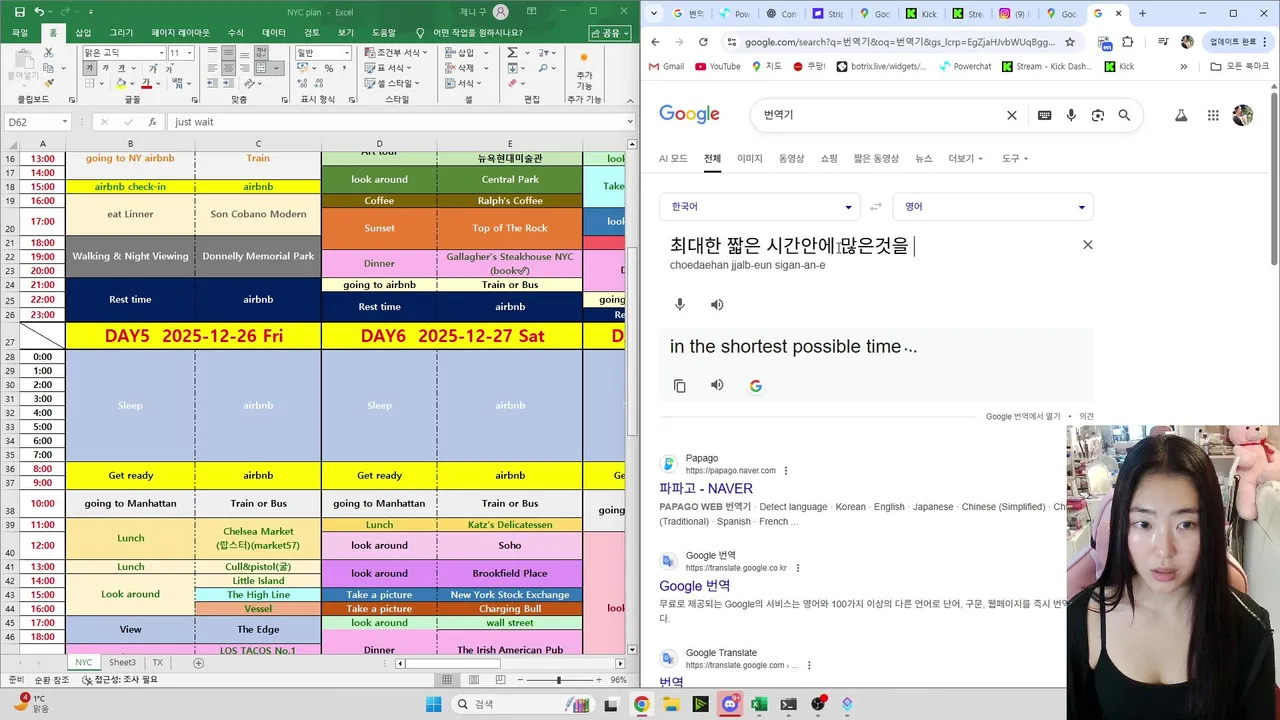Viewport: 1280px width, 720px height.
Task: Select the Chelsea Market cell
Action: coord(258,538)
